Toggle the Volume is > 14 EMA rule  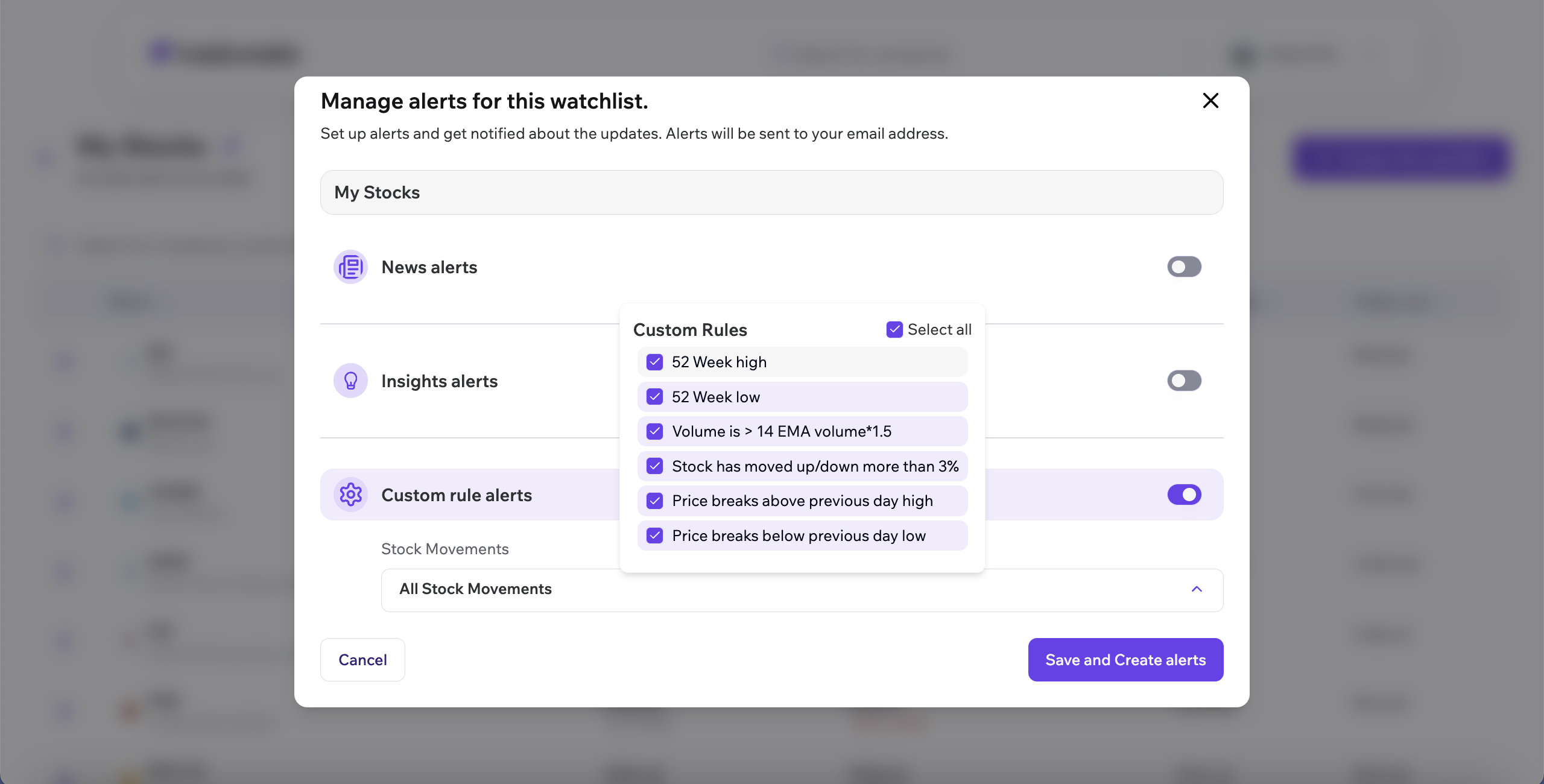[654, 431]
